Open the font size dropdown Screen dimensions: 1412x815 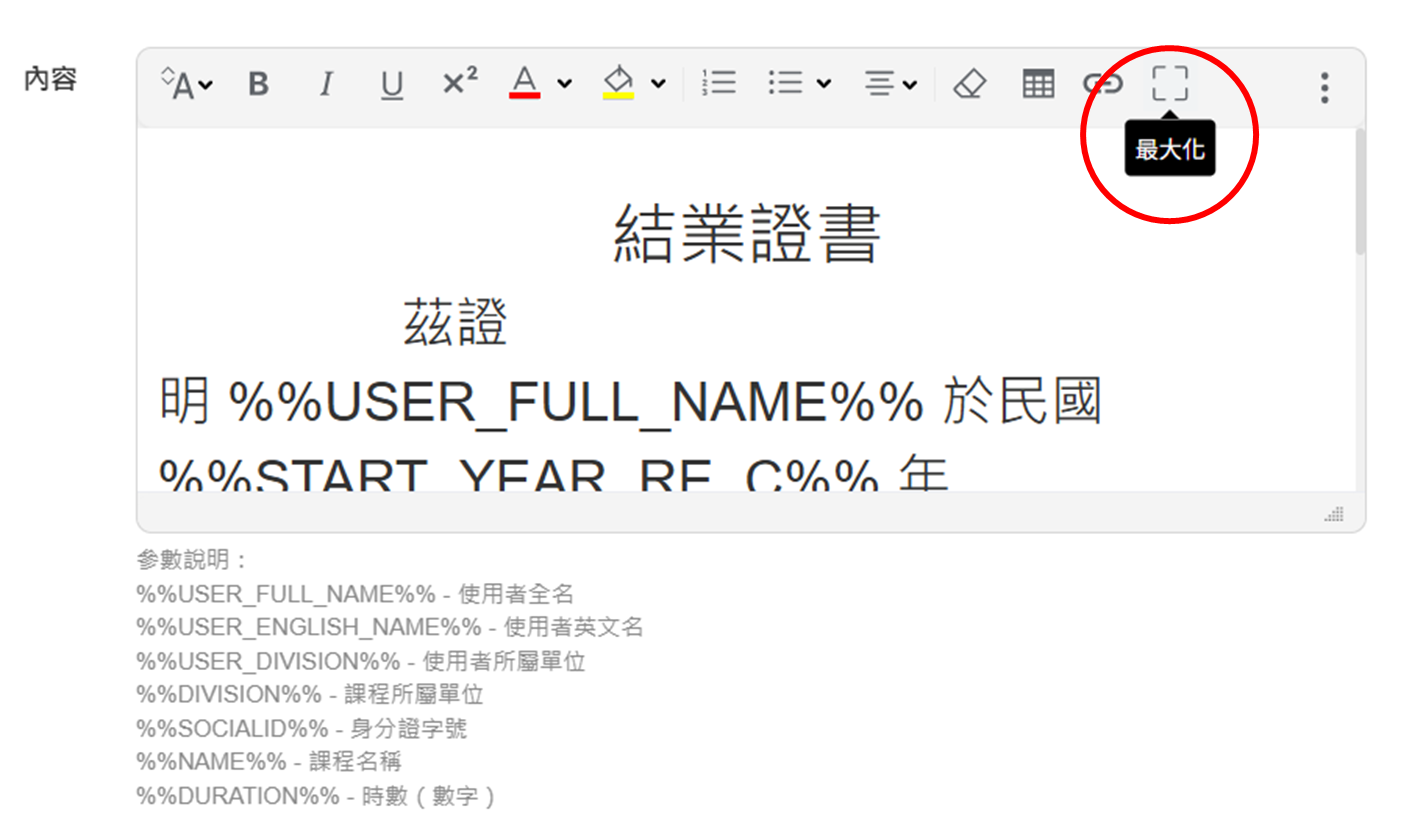(x=187, y=84)
